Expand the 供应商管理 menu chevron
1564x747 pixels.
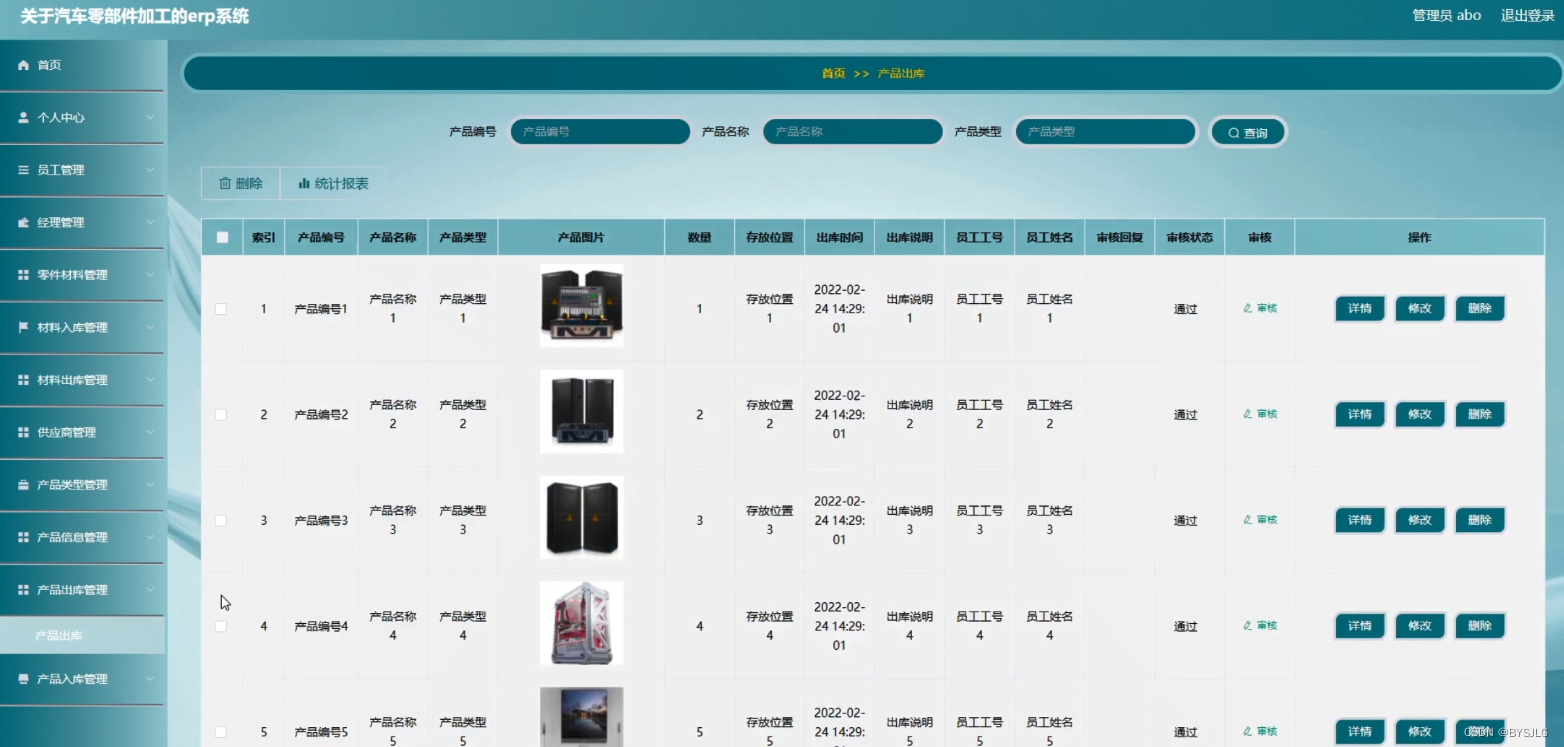pyautogui.click(x=150, y=432)
